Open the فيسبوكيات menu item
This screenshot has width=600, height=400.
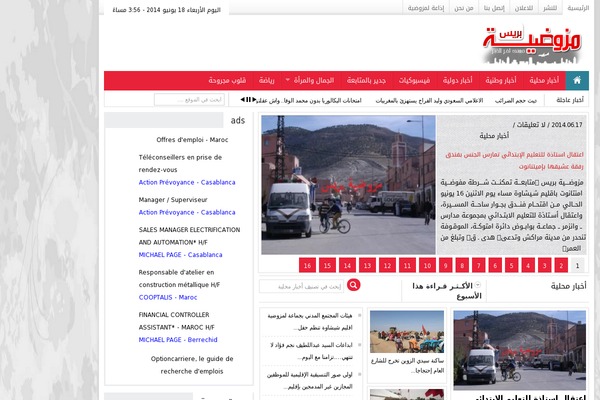tap(414, 80)
